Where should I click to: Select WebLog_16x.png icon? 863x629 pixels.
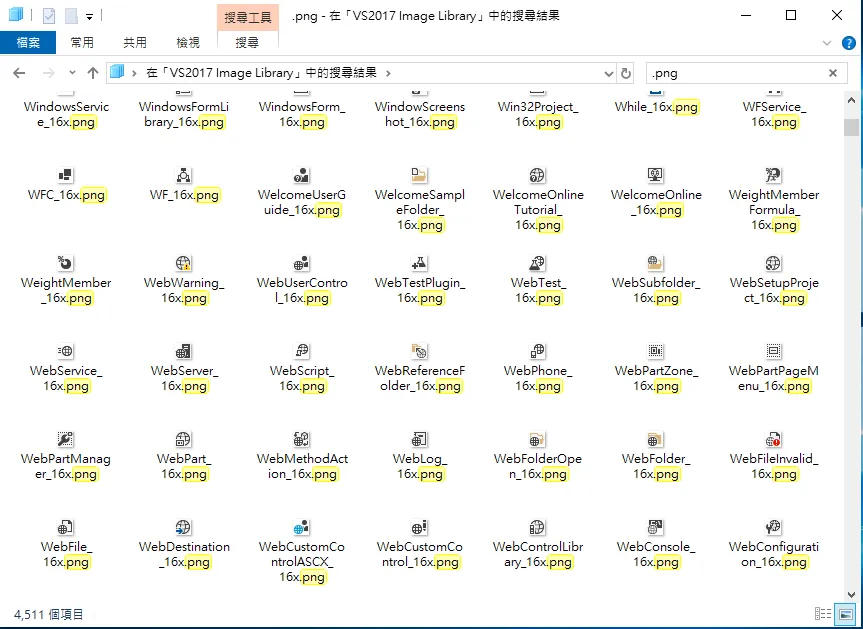click(419, 440)
